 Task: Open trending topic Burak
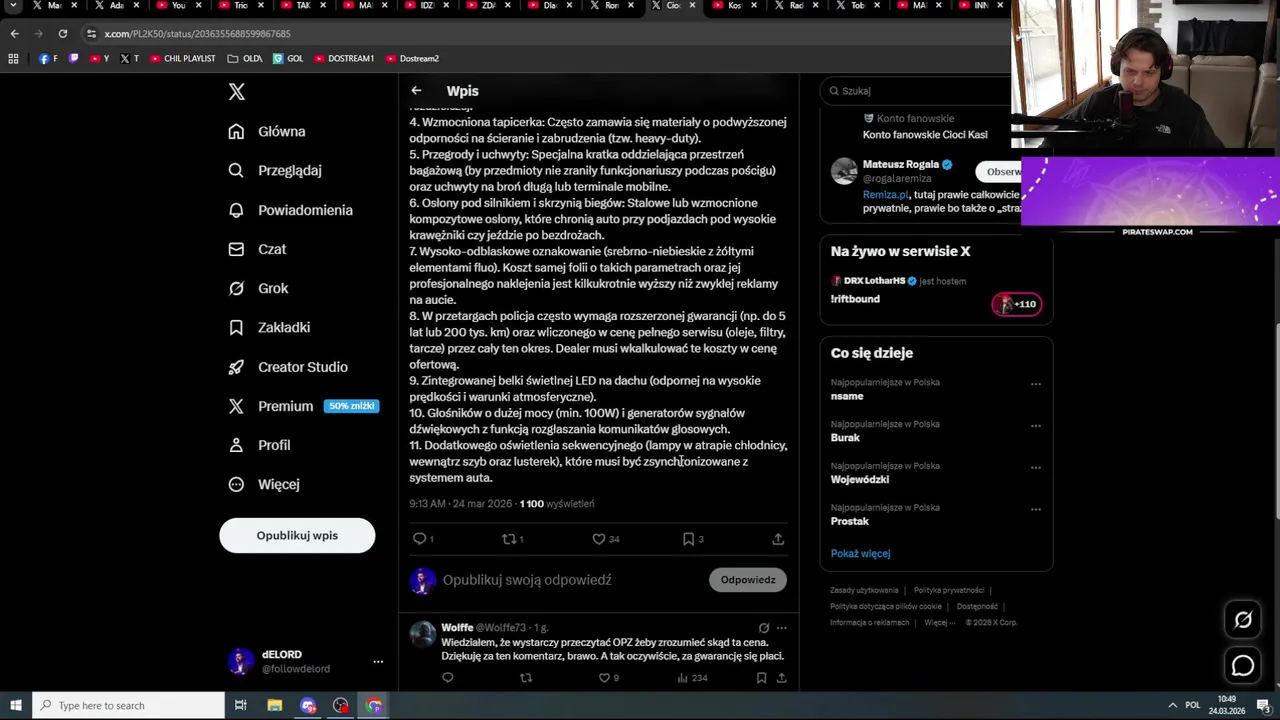[845, 438]
